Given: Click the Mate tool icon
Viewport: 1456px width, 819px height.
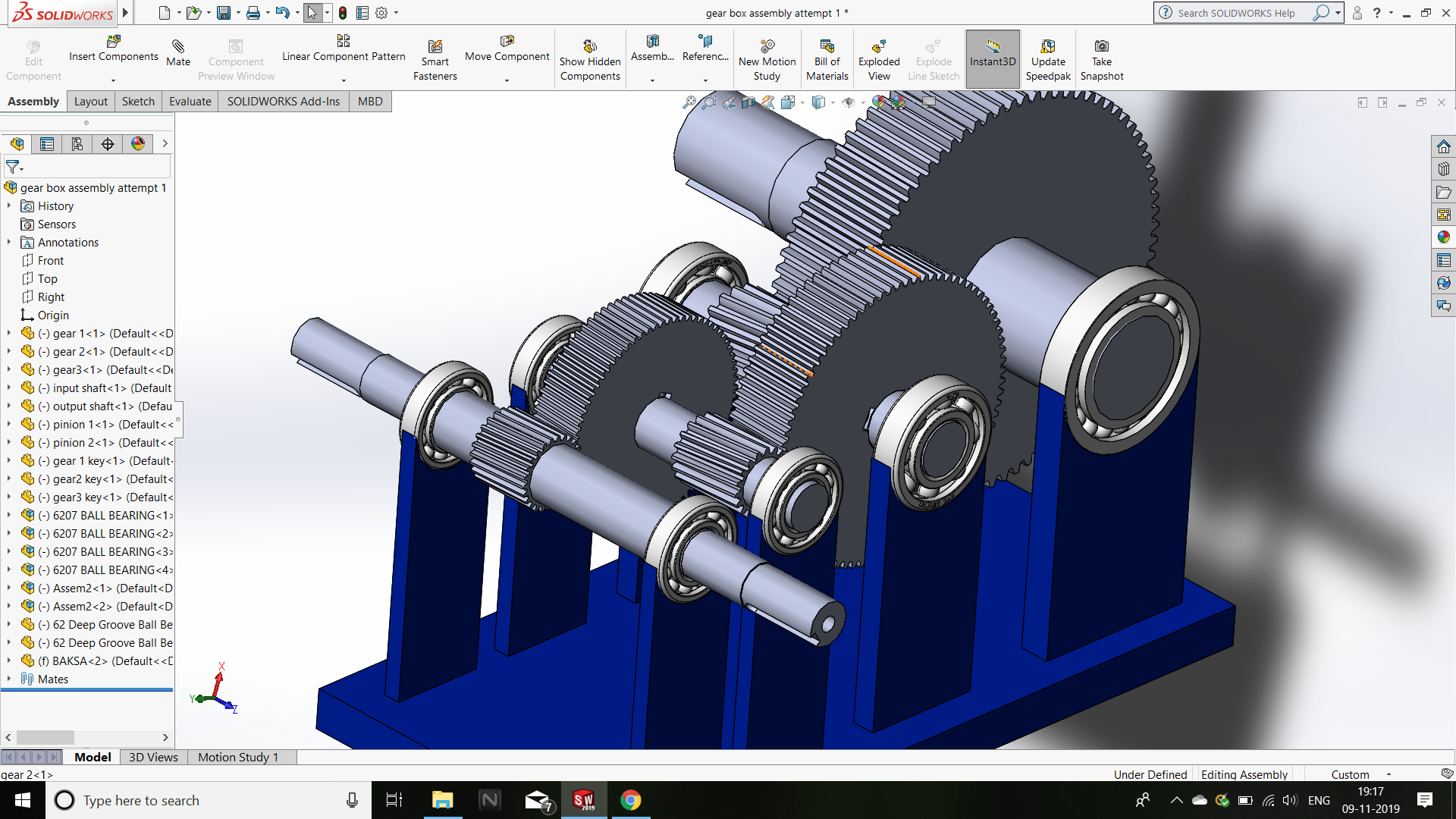Looking at the screenshot, I should click(178, 48).
